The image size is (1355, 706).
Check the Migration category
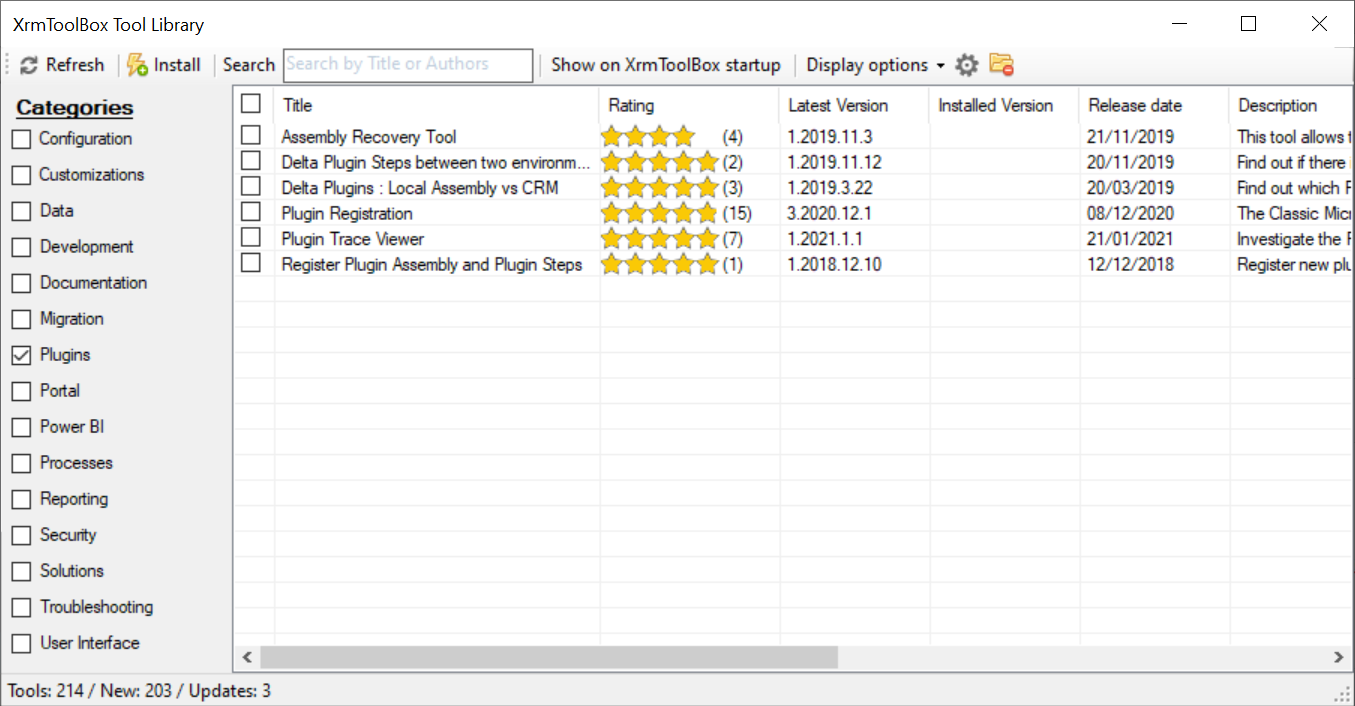click(x=21, y=319)
